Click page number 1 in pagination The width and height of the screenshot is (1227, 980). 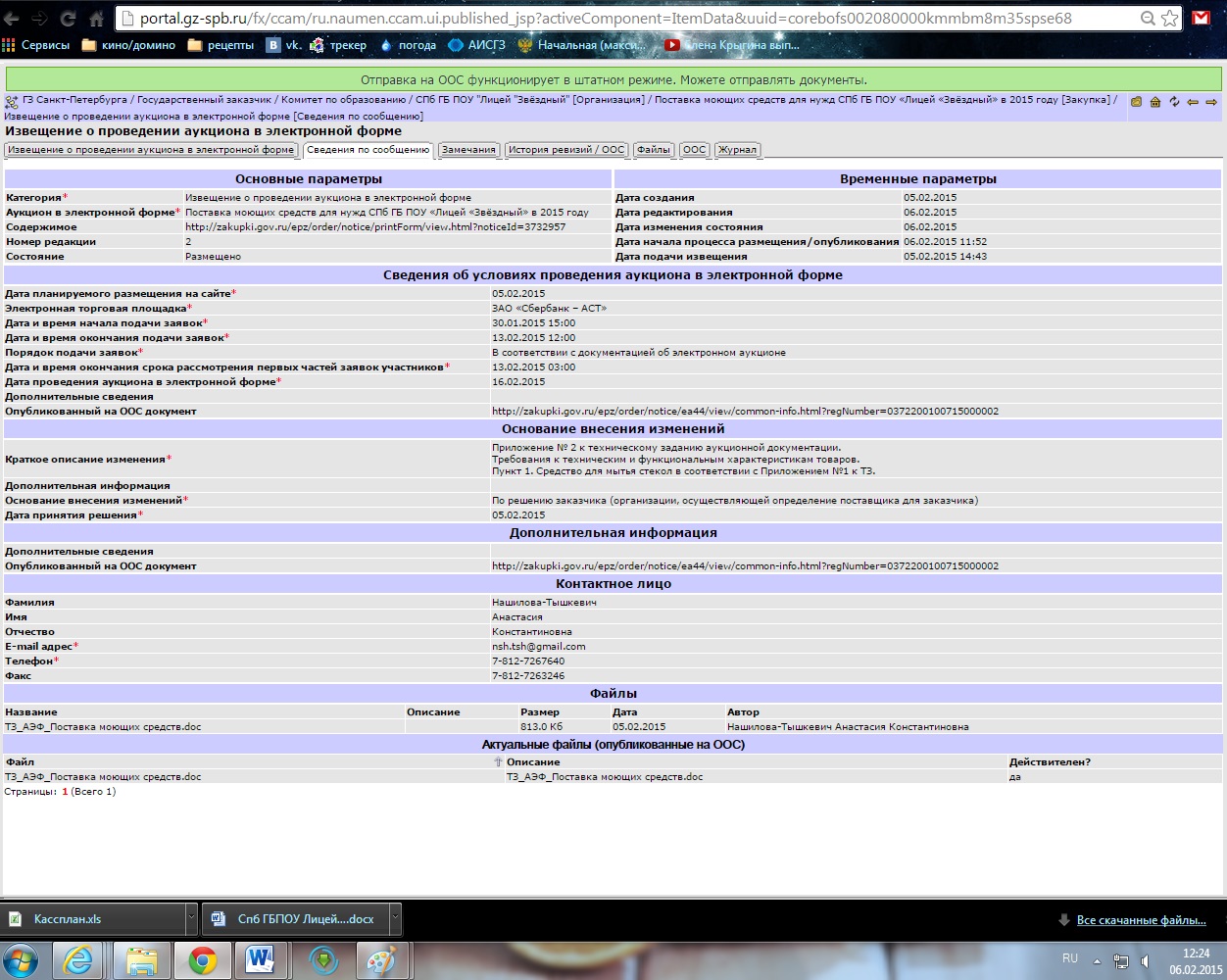[x=65, y=792]
